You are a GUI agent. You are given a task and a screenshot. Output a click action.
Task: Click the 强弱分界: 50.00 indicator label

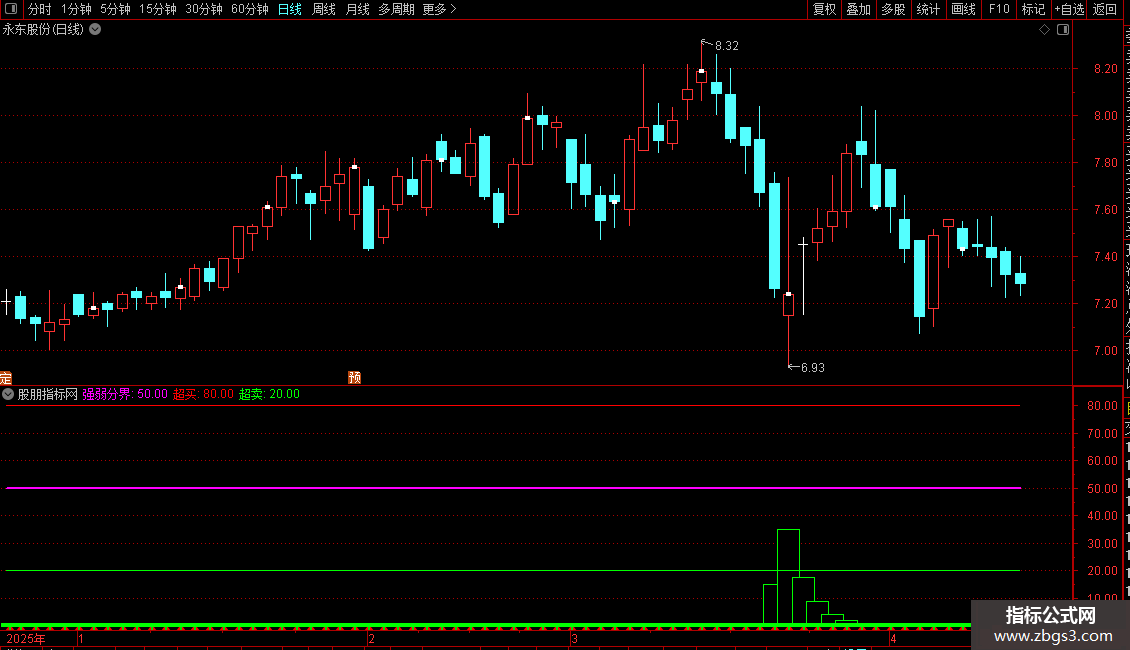coord(125,394)
